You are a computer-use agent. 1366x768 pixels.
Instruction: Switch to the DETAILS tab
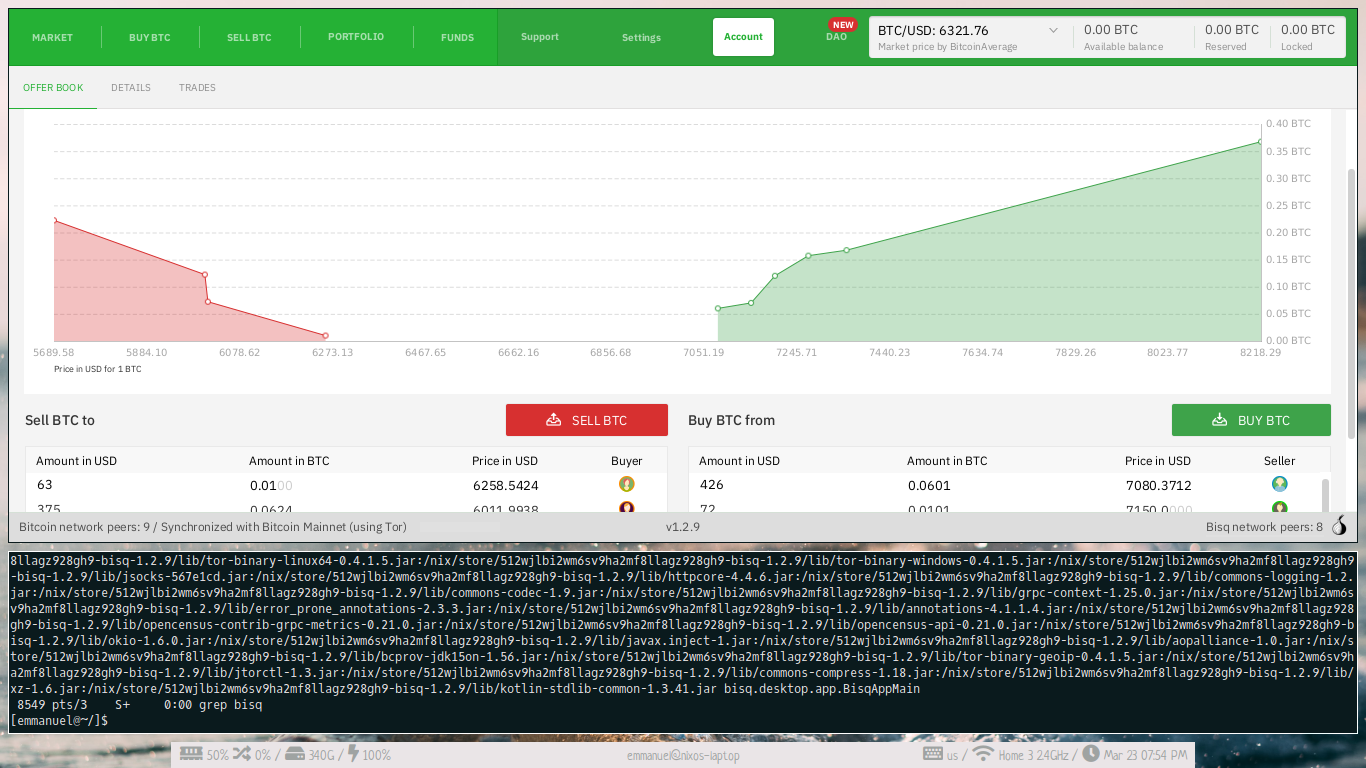pyautogui.click(x=131, y=88)
